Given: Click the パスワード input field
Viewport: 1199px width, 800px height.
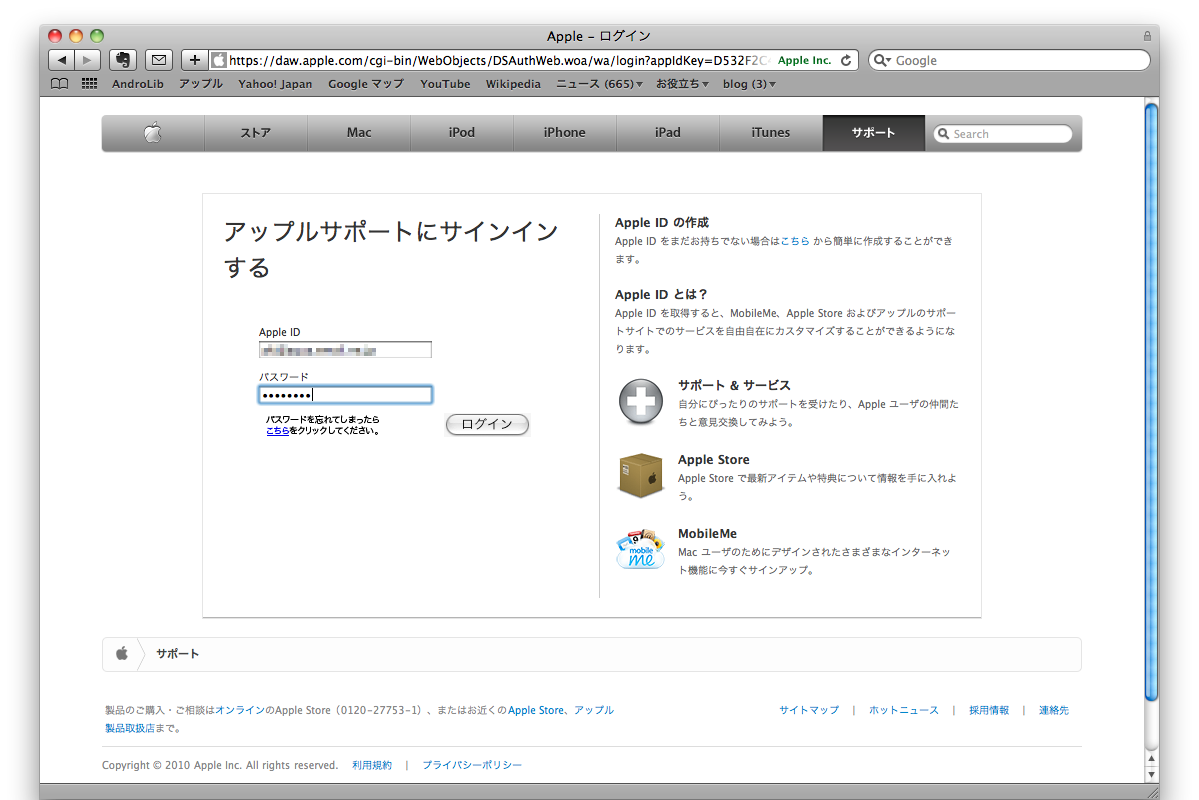Looking at the screenshot, I should click(345, 395).
